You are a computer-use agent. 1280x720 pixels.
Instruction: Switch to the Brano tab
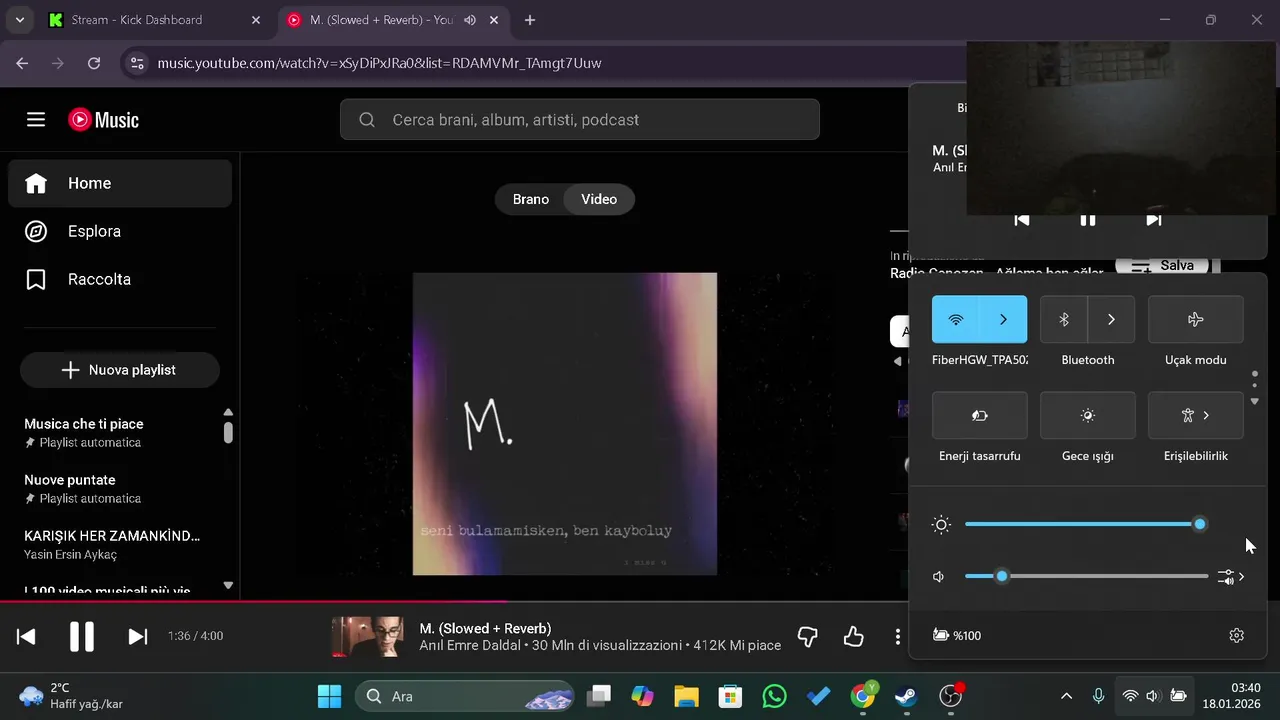[x=530, y=199]
